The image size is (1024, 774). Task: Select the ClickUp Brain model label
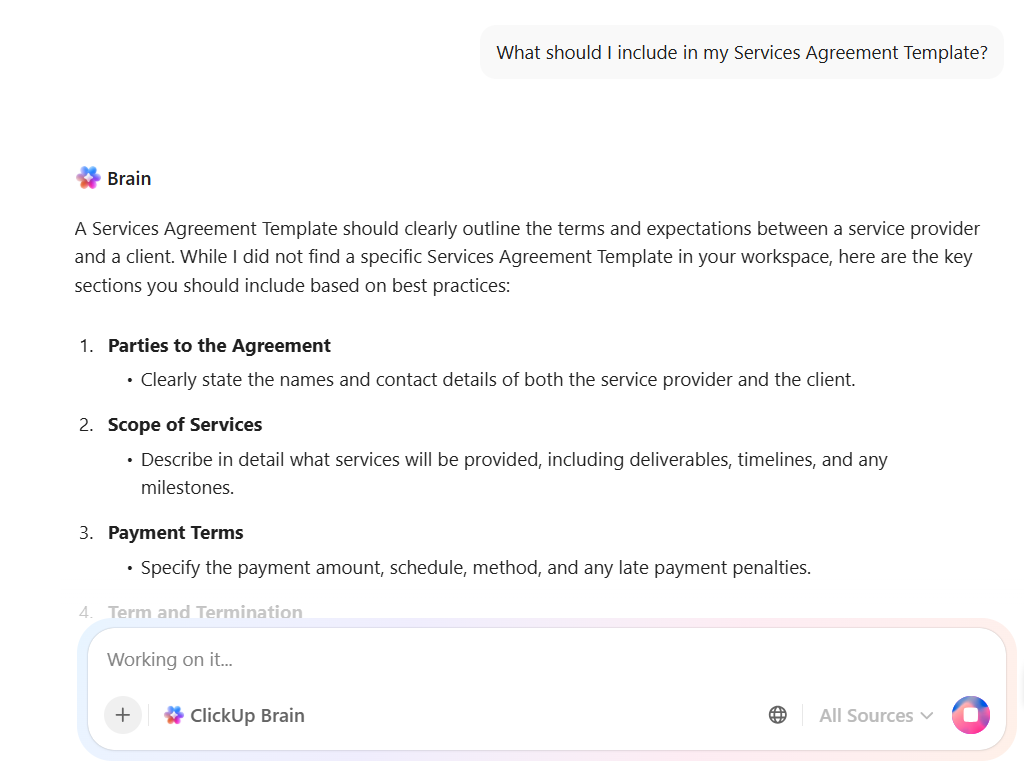click(247, 715)
